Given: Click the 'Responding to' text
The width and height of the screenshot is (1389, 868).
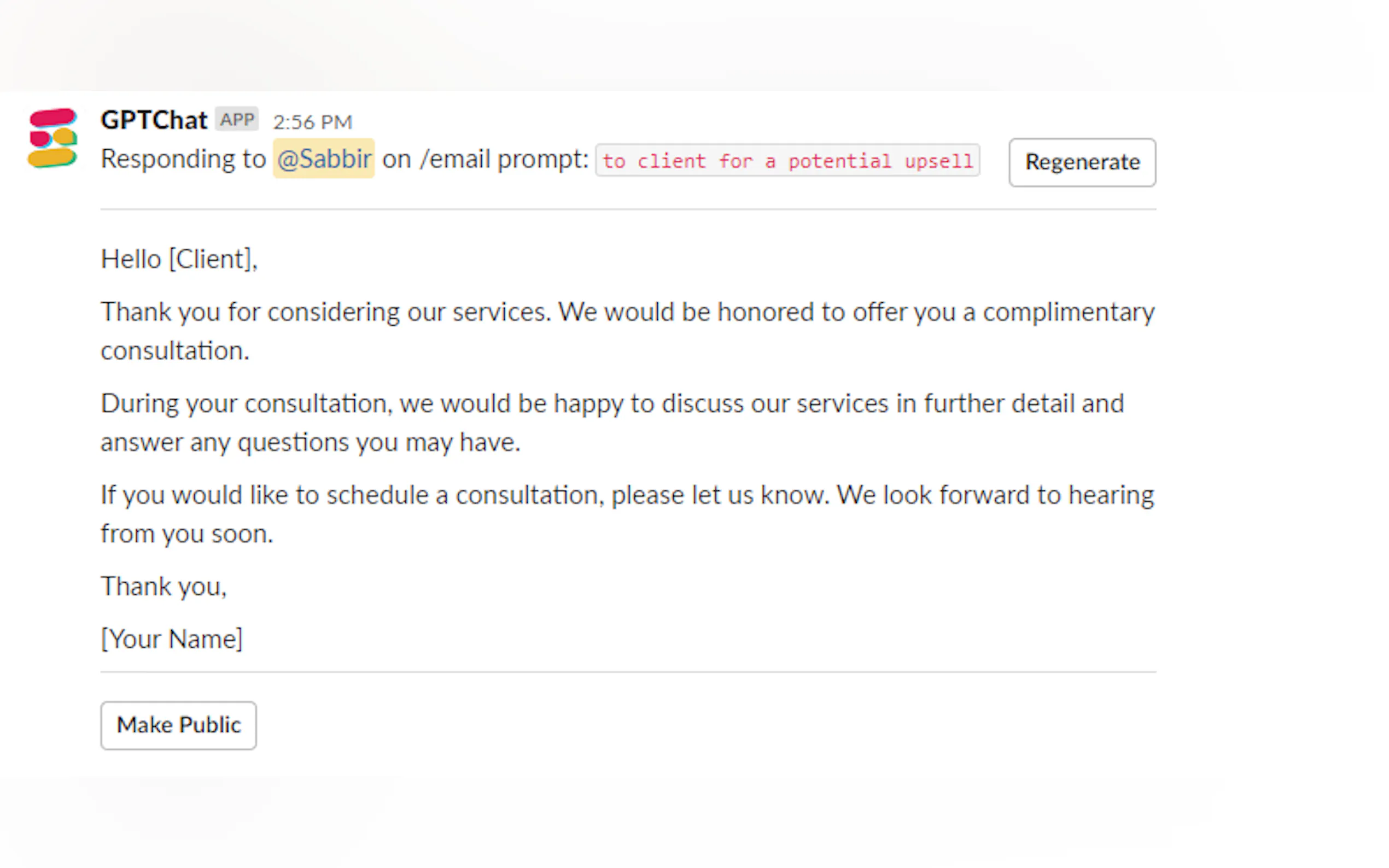Looking at the screenshot, I should [x=183, y=159].
